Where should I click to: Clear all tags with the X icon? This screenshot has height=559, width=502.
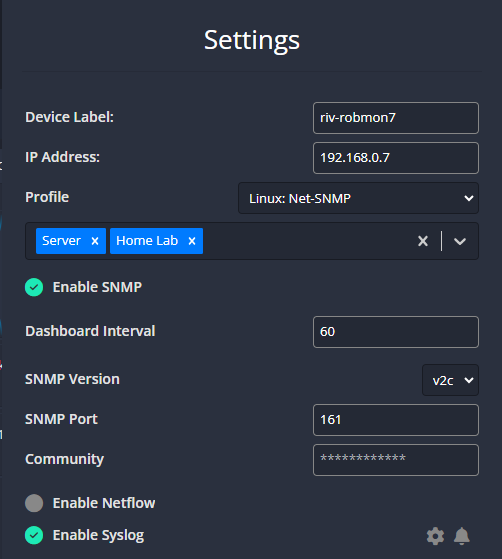423,241
